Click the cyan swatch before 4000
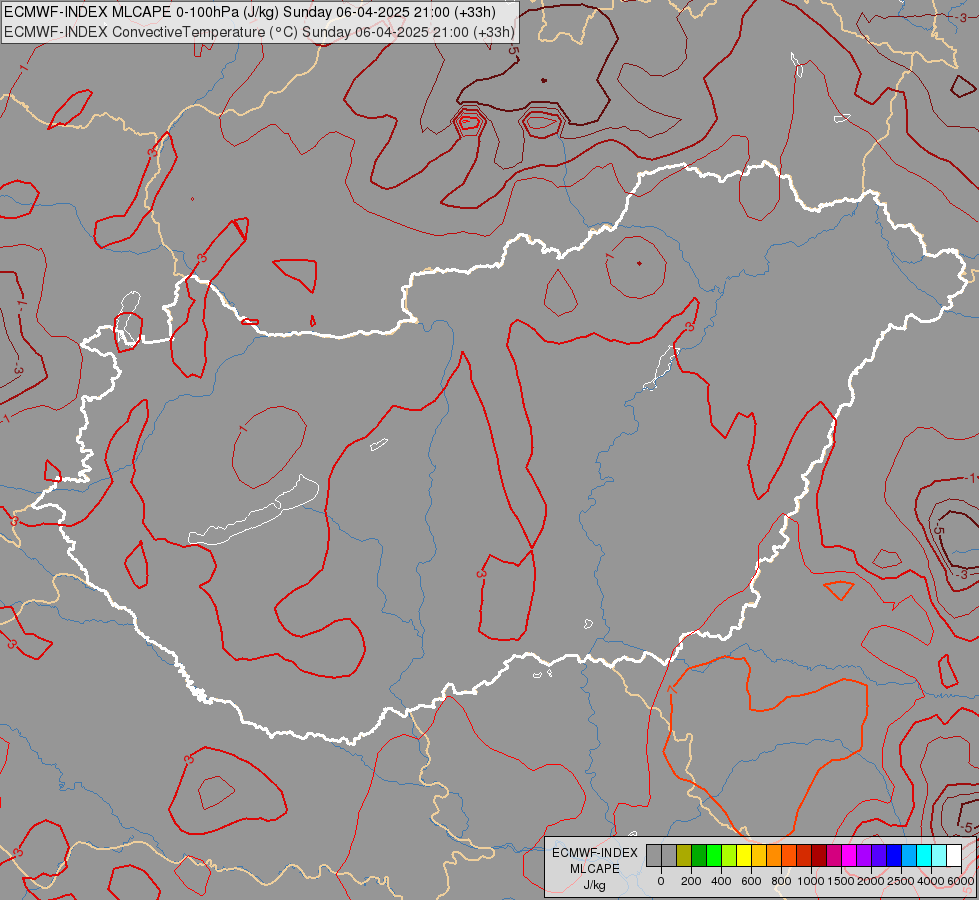This screenshot has width=979, height=900. (925, 856)
